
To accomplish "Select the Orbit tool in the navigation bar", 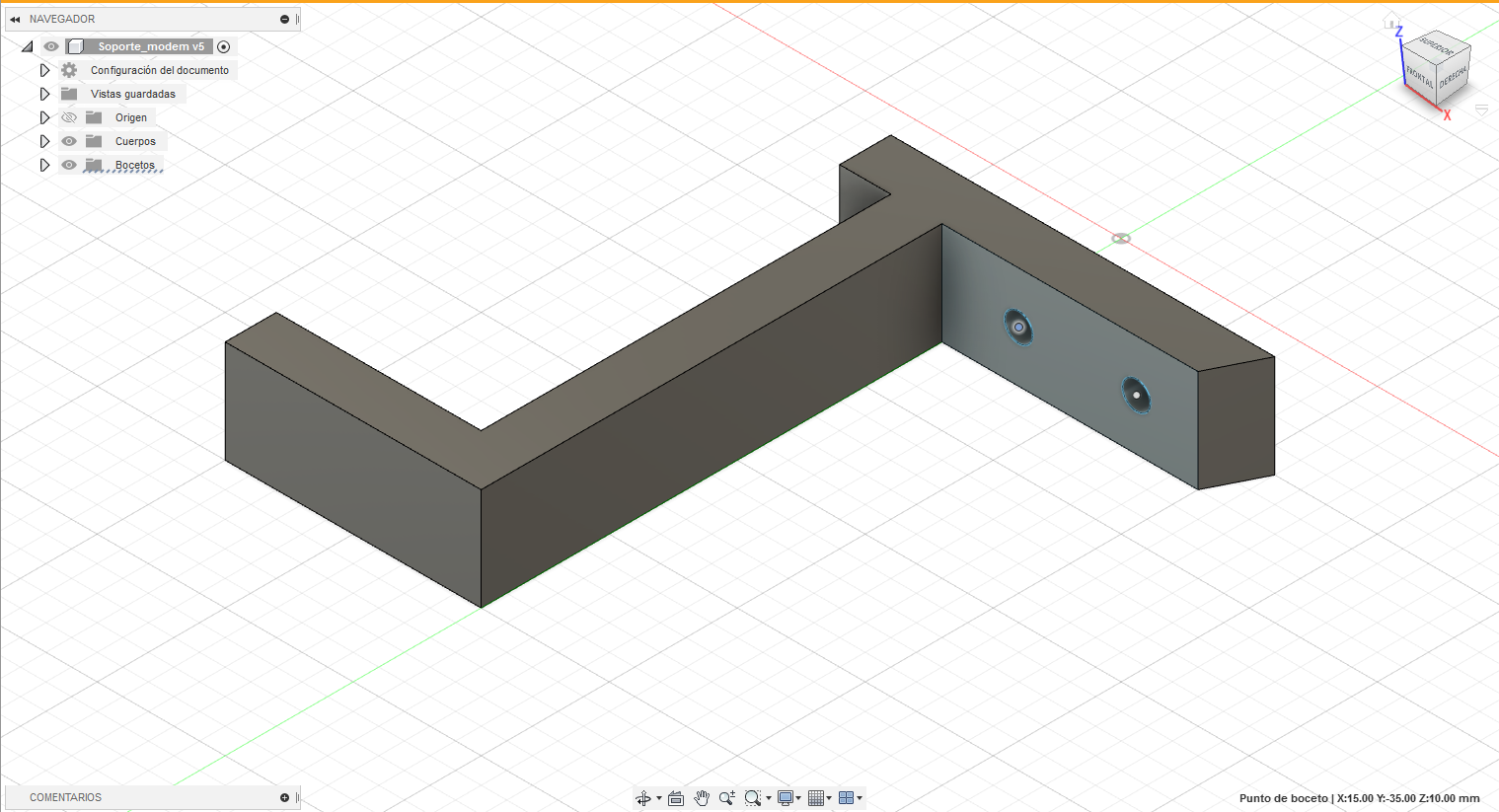I will (x=644, y=797).
